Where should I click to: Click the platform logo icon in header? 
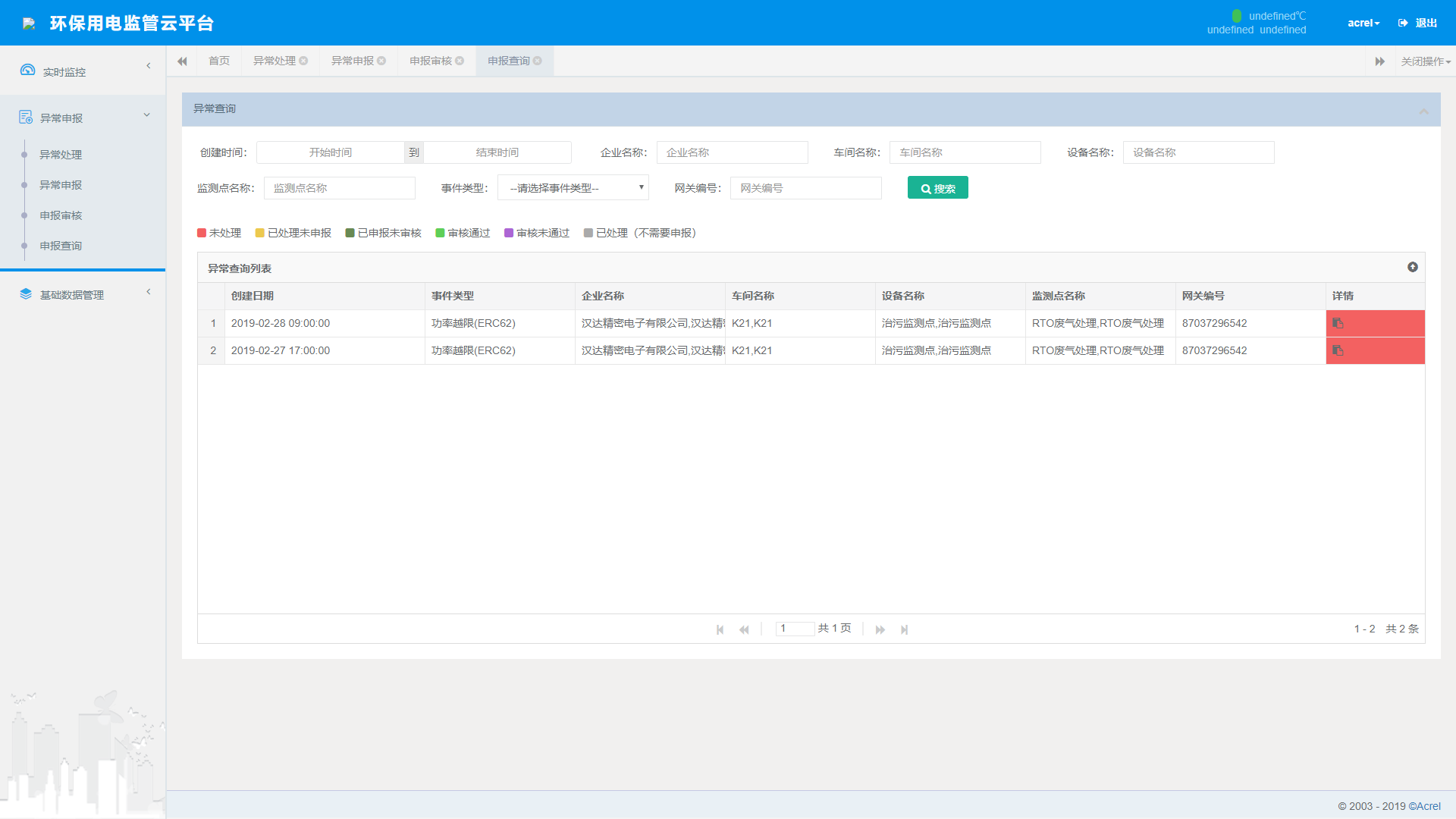pyautogui.click(x=29, y=24)
